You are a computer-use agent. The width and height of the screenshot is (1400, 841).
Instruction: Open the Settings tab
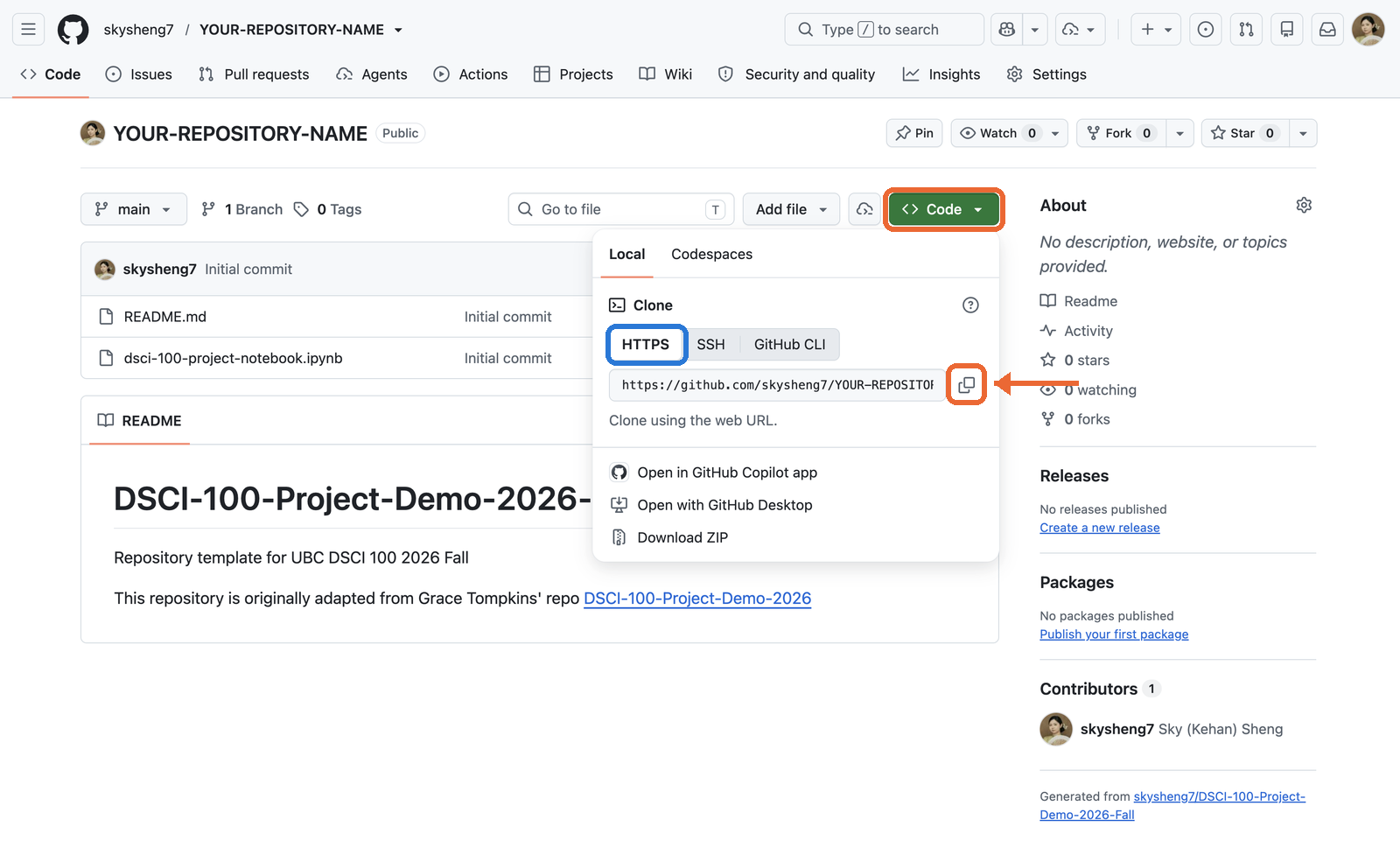(x=1046, y=74)
